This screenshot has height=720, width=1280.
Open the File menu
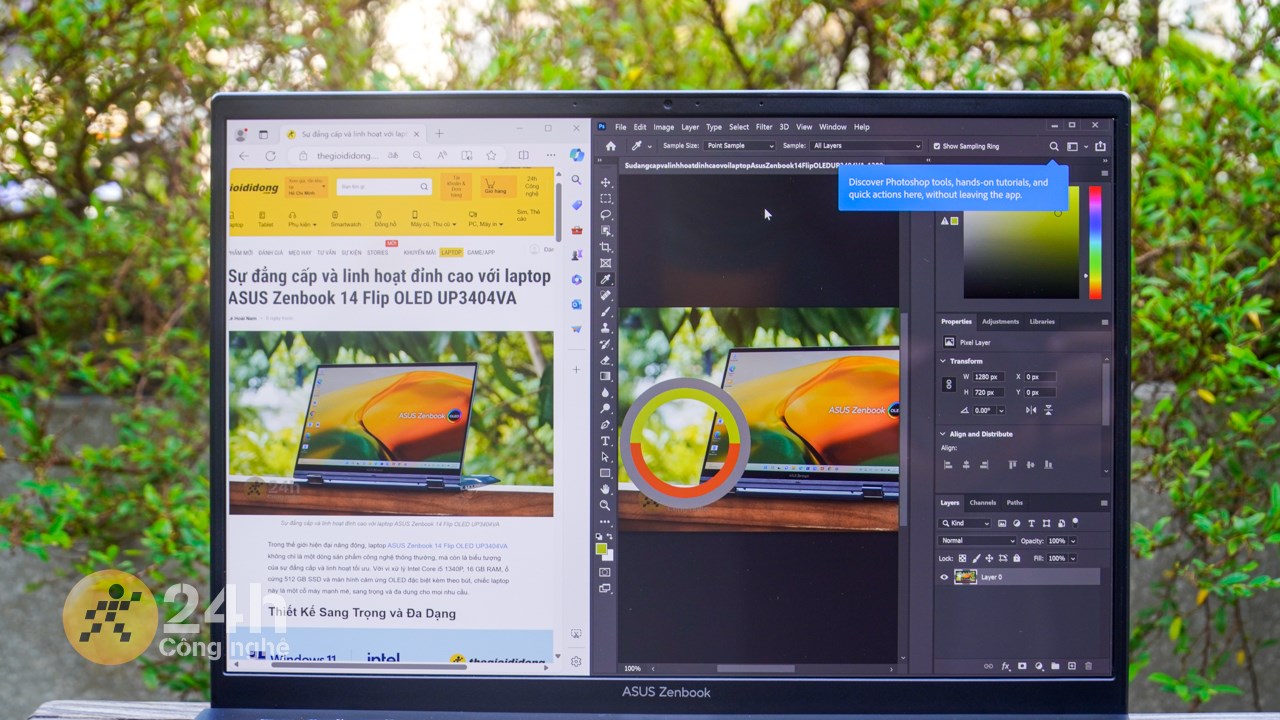click(621, 127)
